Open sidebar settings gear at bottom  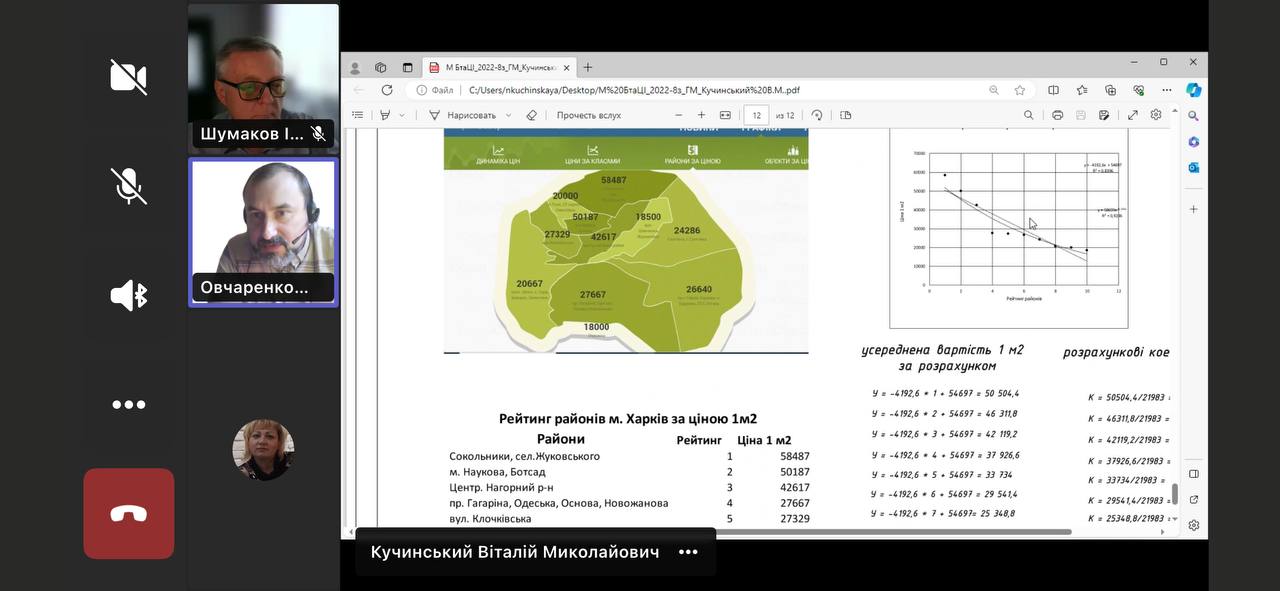(x=1193, y=525)
